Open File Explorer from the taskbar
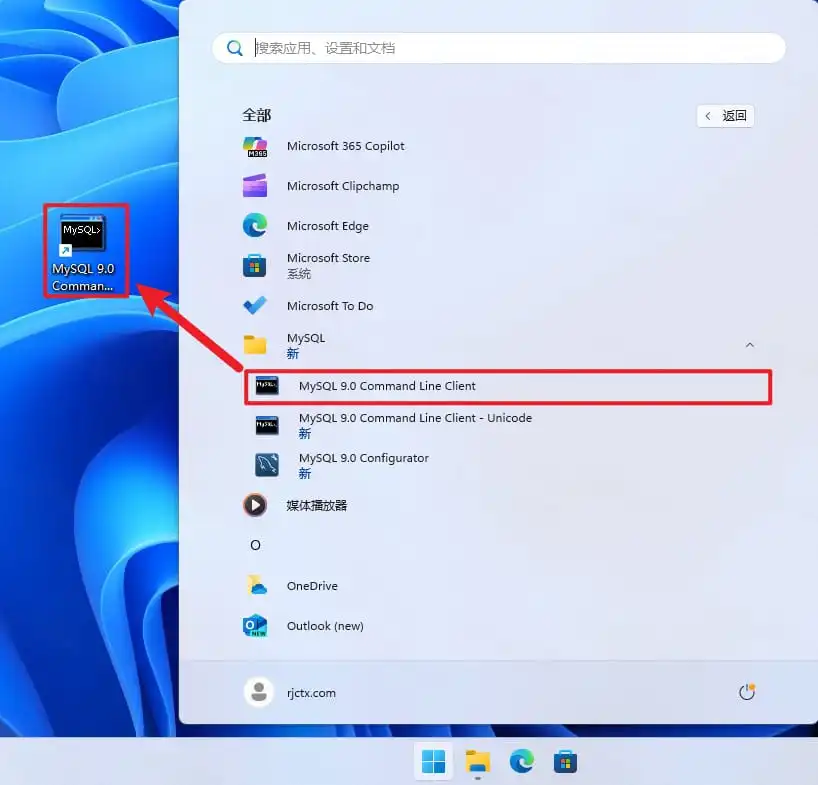 (478, 762)
